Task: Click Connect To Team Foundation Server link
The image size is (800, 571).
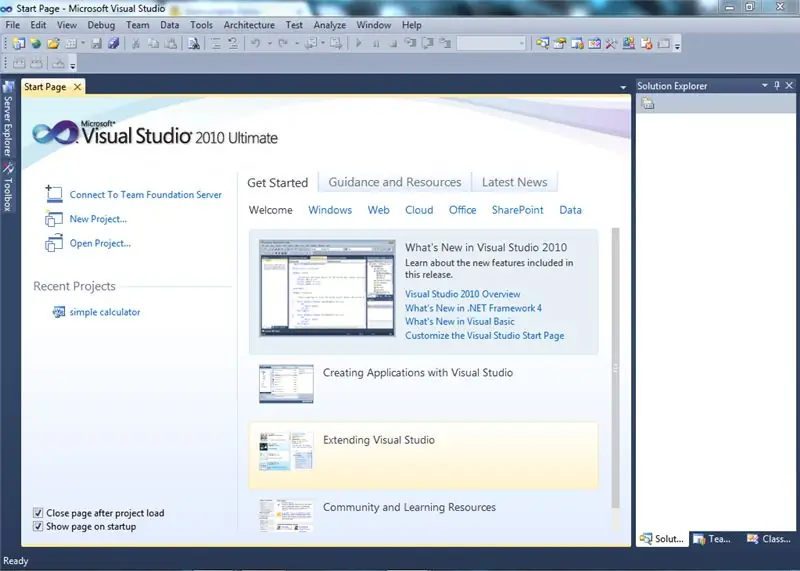Action: [x=145, y=194]
